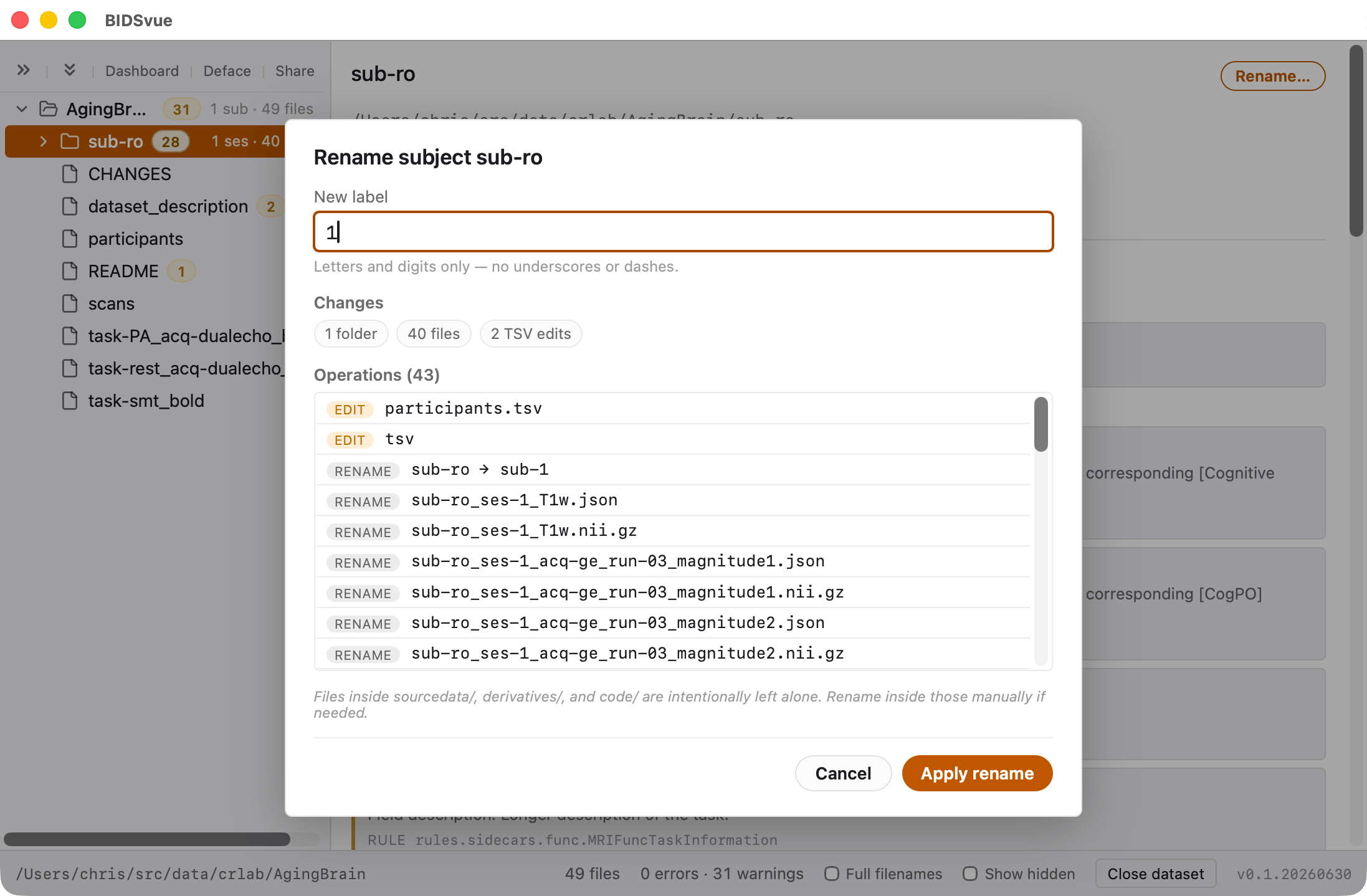
Task: Select the sub-ro → sub-1 rename row
Action: coord(673,470)
